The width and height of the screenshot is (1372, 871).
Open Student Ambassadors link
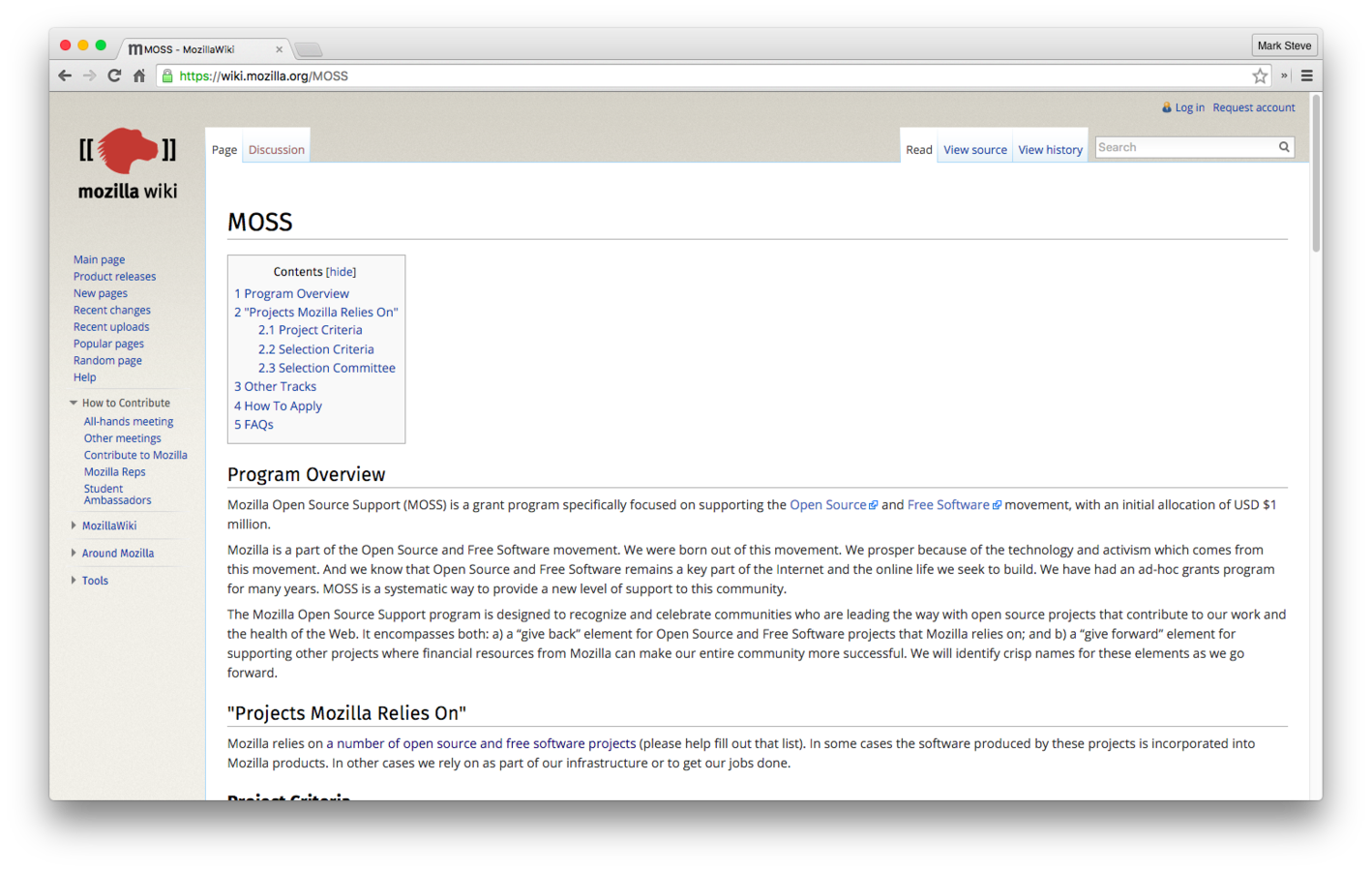117,495
